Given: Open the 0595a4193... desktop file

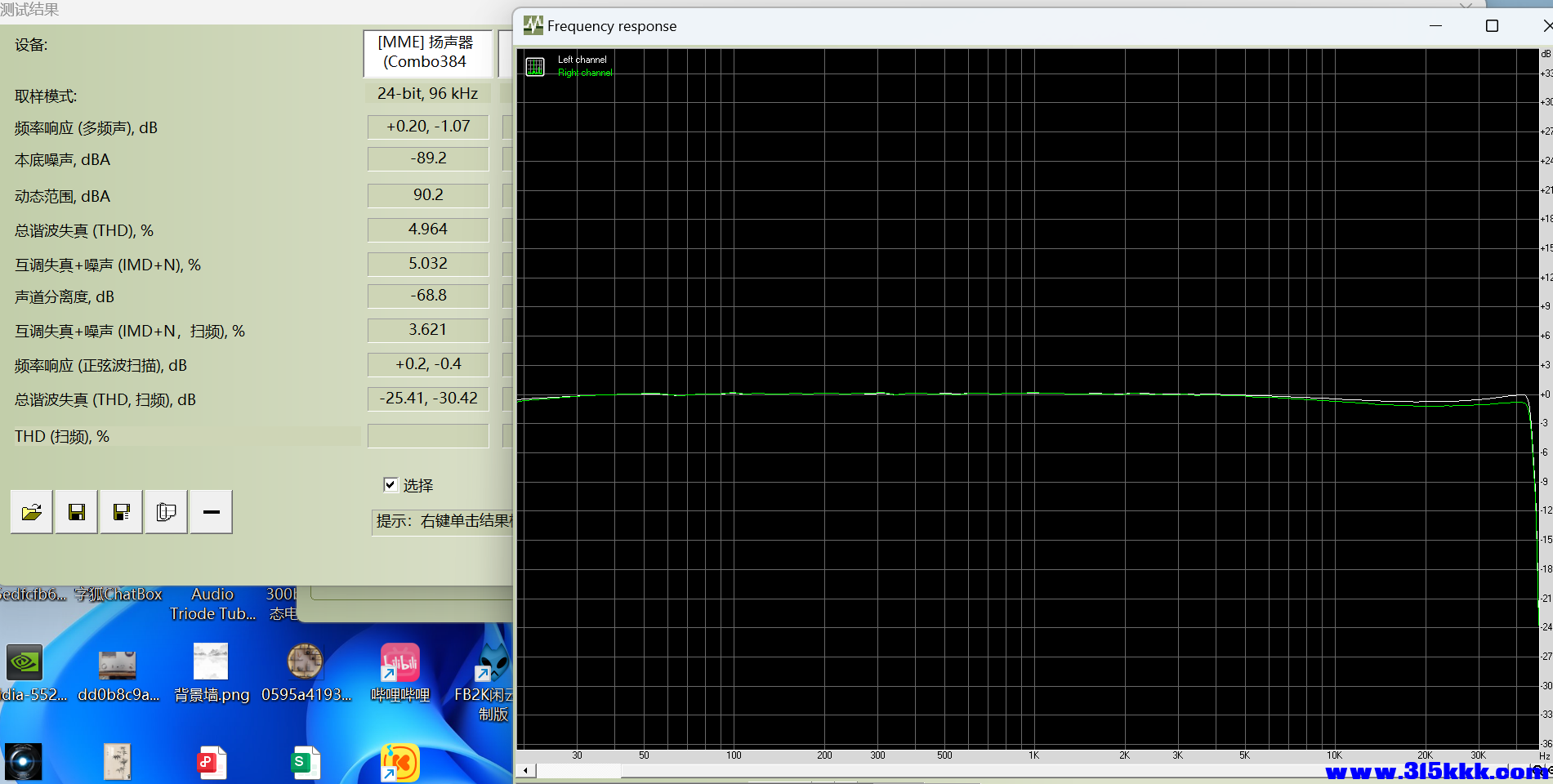Looking at the screenshot, I should (305, 661).
